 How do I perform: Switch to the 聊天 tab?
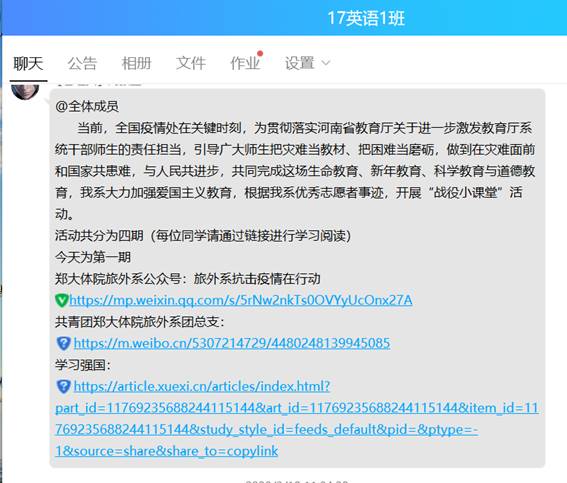(x=28, y=63)
